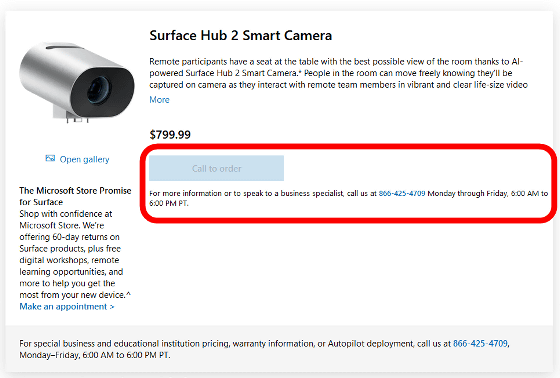Screen dimensions: 560x378
Task: Expand the description with the More link
Action: coord(159,100)
